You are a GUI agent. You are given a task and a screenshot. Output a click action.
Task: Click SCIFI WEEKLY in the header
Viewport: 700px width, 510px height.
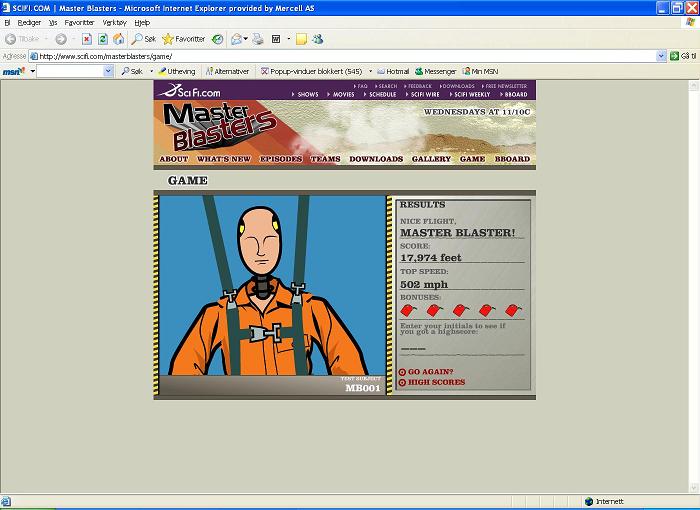470,95
